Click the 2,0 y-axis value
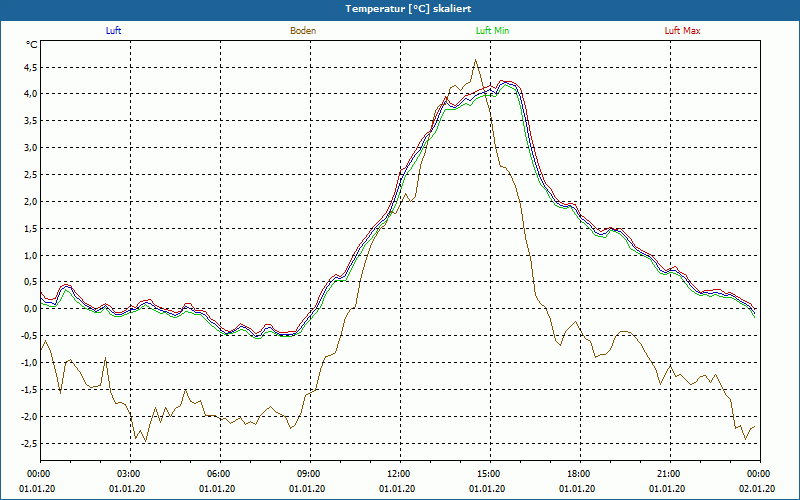Image resolution: width=800 pixels, height=500 pixels. tap(31, 202)
